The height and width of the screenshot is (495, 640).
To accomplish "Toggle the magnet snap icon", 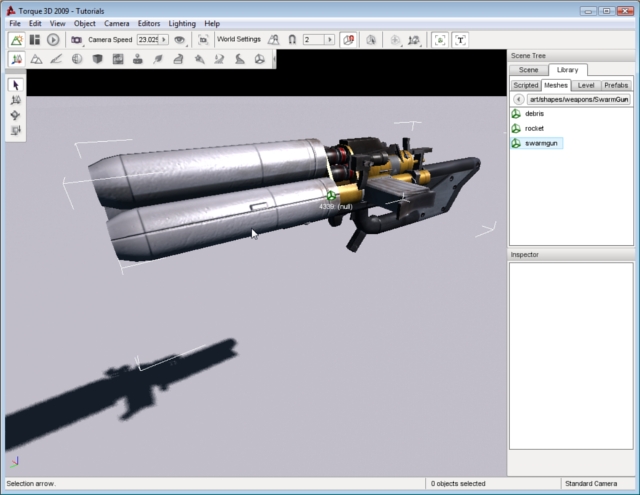I will [291, 40].
